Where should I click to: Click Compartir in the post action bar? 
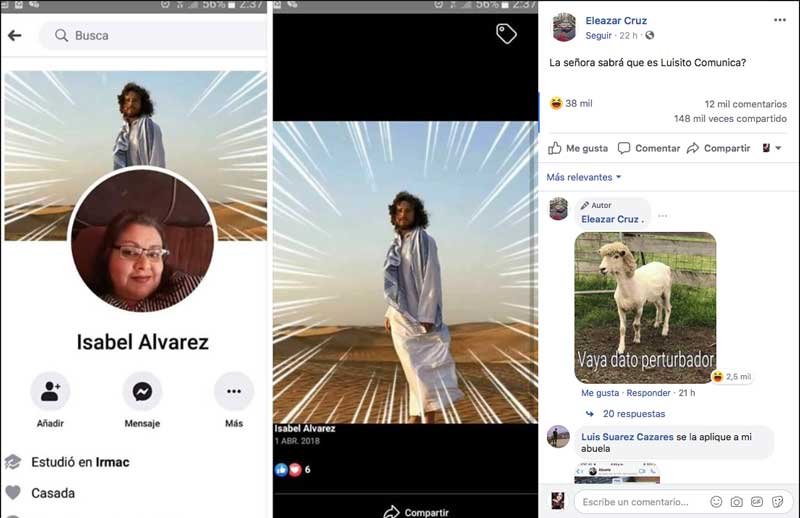pos(718,148)
